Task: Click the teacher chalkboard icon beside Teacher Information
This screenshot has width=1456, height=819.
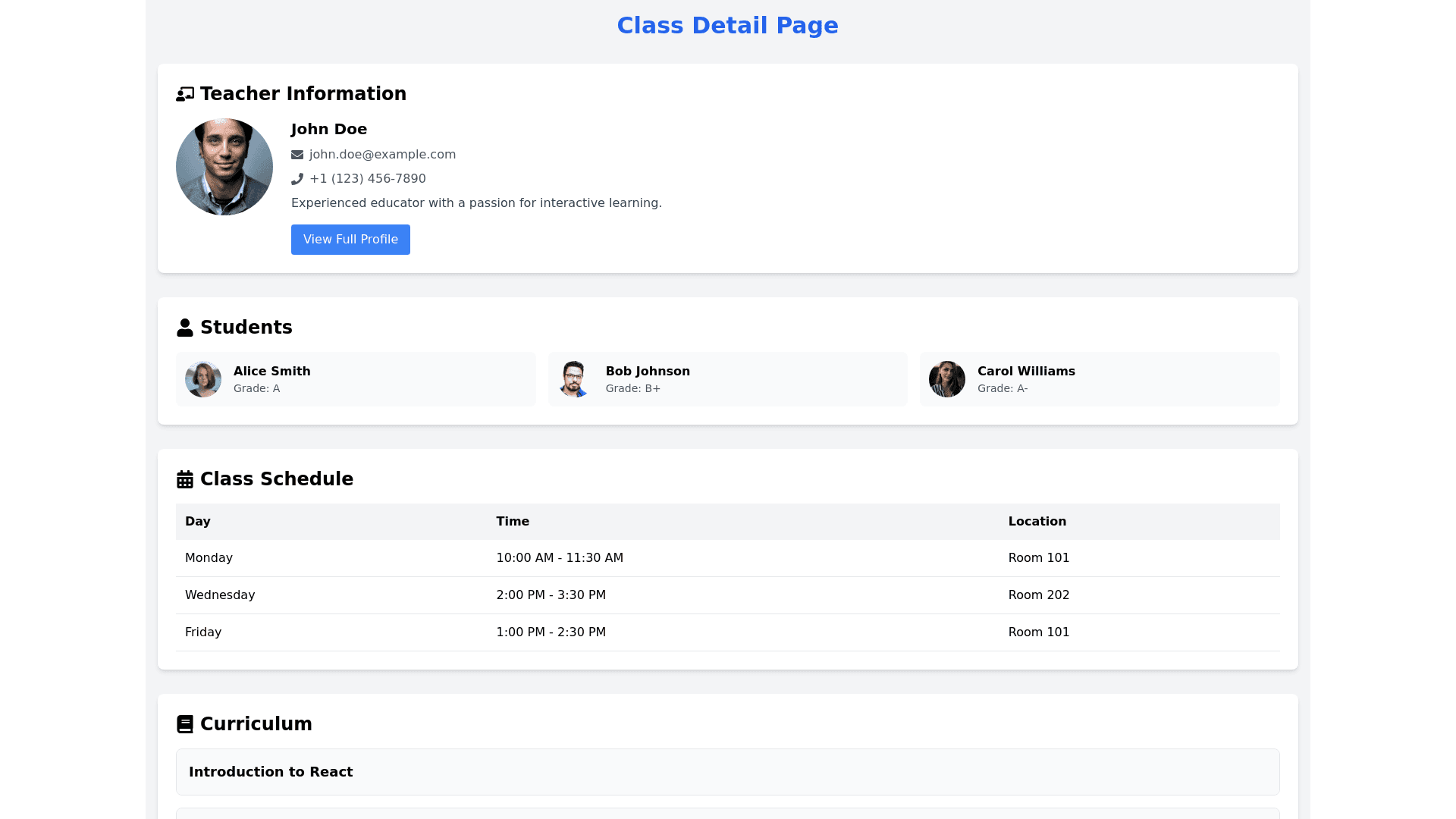Action: tap(185, 94)
